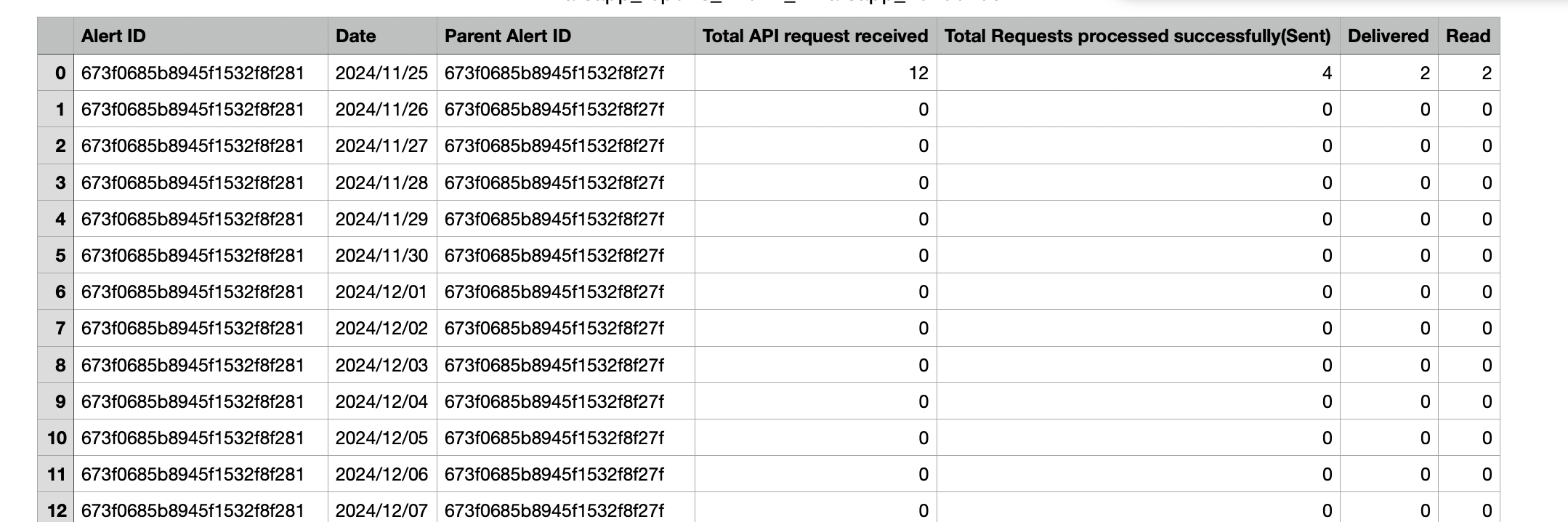This screenshot has width=1568, height=522.
Task: Select the Delivered column header
Action: (x=1388, y=36)
